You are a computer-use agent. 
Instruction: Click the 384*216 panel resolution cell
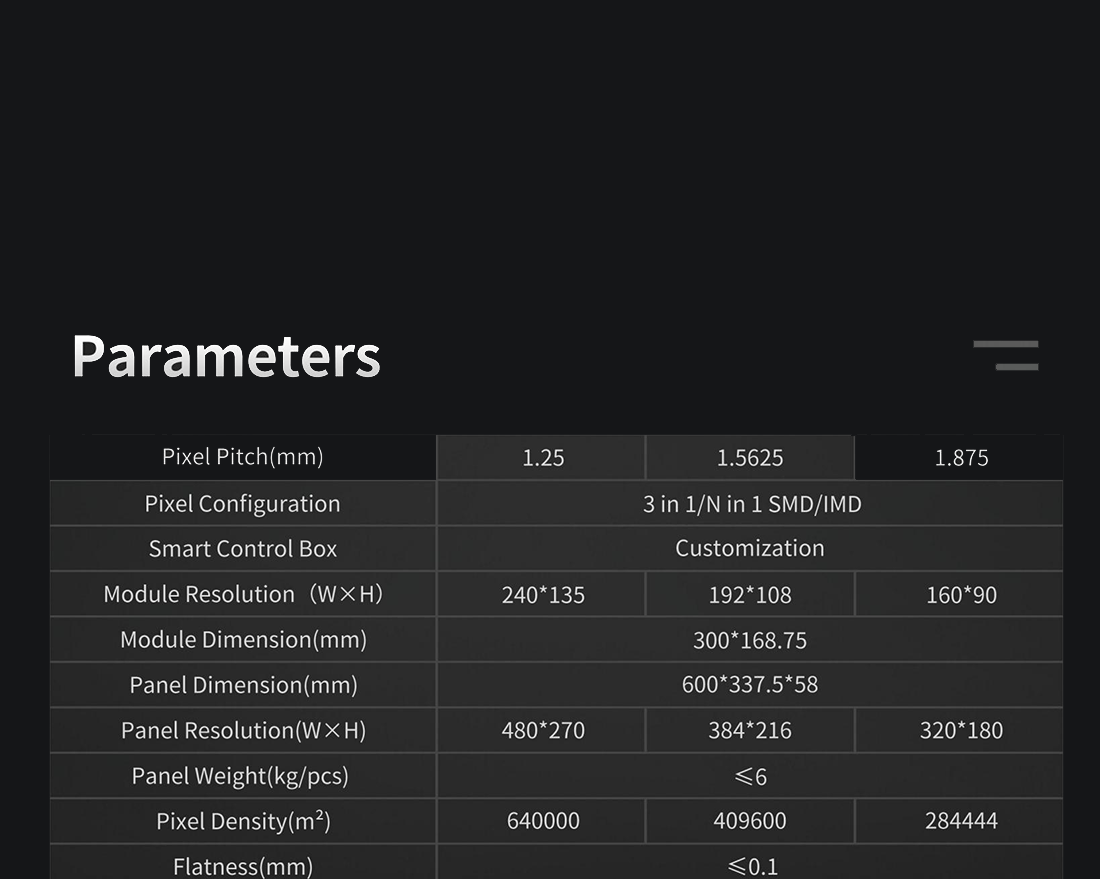click(750, 730)
